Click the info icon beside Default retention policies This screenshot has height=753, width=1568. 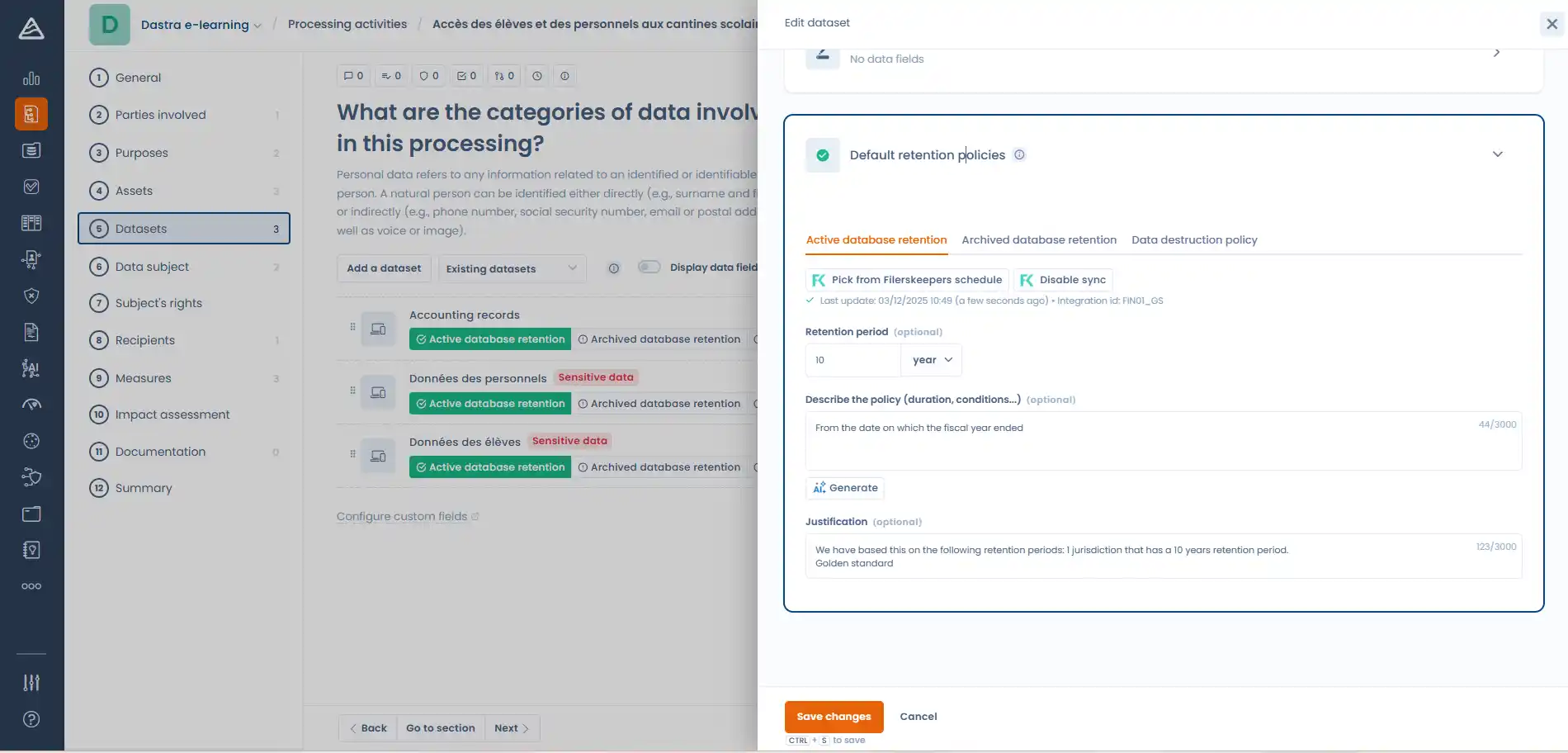1019,154
